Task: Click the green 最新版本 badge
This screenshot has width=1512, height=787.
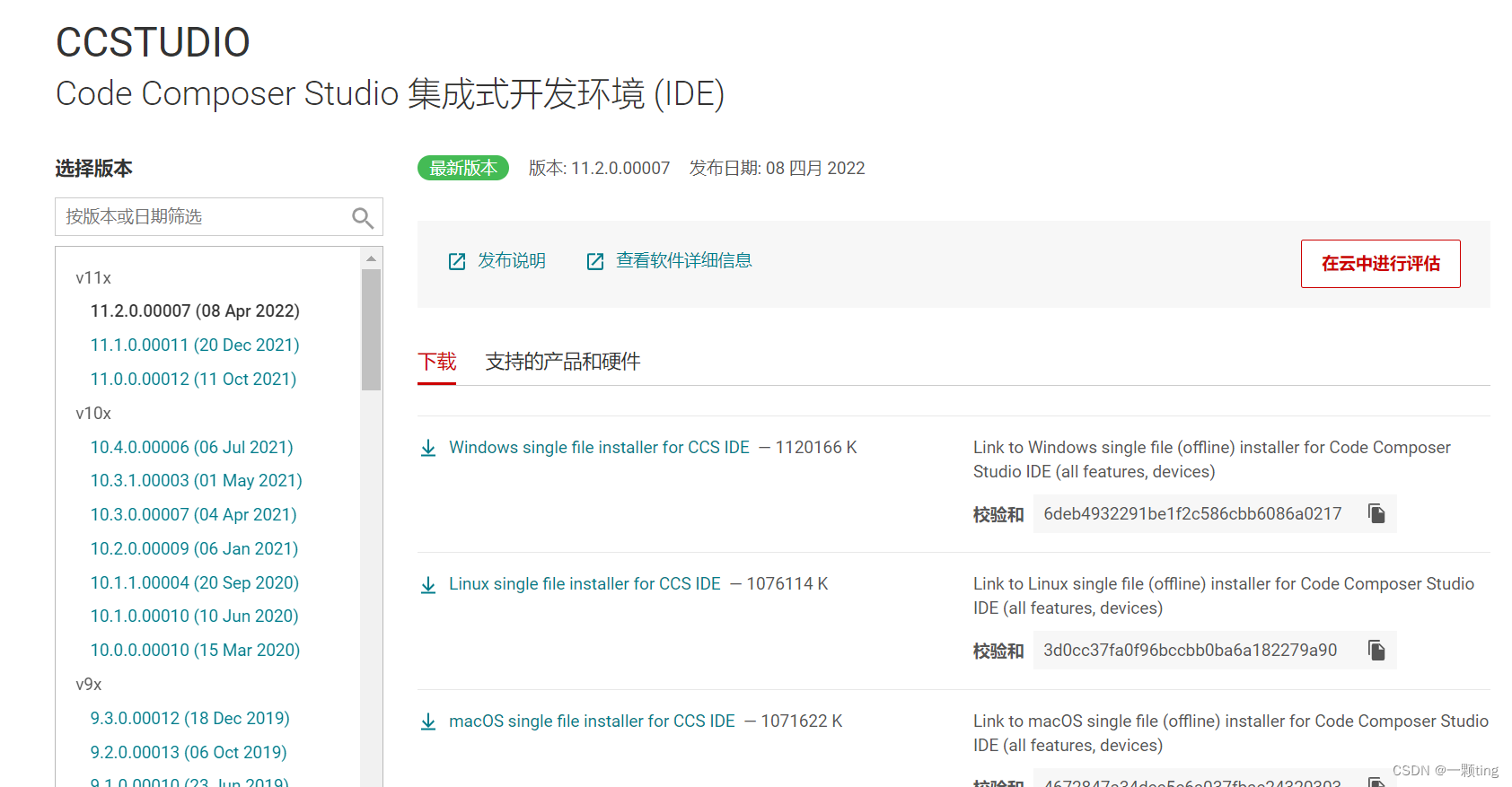Action: click(463, 168)
